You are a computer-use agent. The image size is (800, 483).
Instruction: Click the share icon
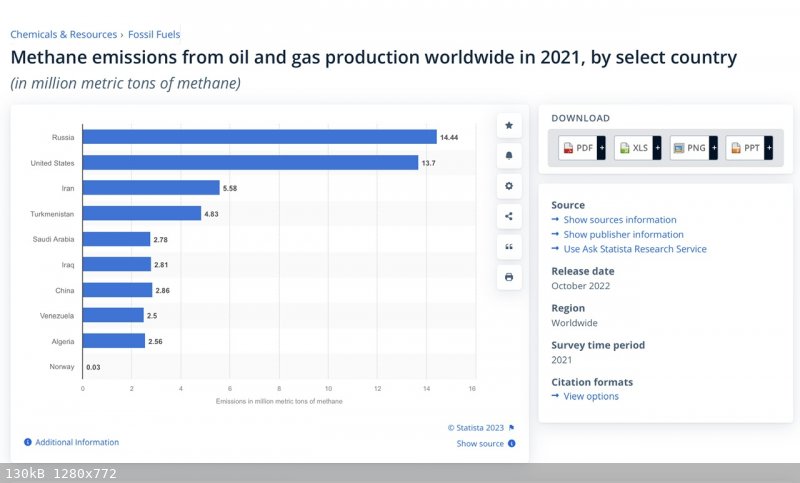[509, 216]
